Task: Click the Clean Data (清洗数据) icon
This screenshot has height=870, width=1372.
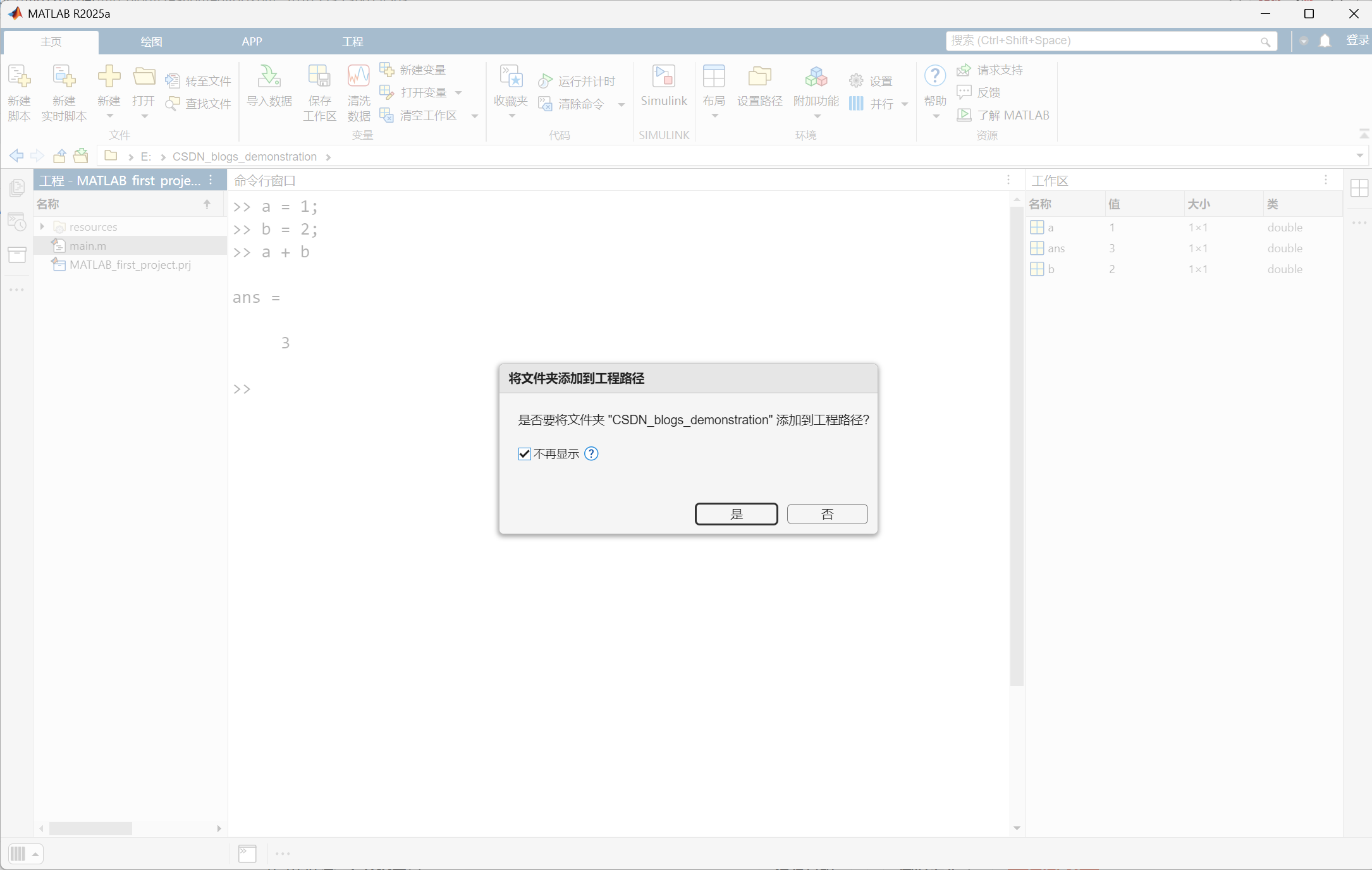Action: point(358,77)
